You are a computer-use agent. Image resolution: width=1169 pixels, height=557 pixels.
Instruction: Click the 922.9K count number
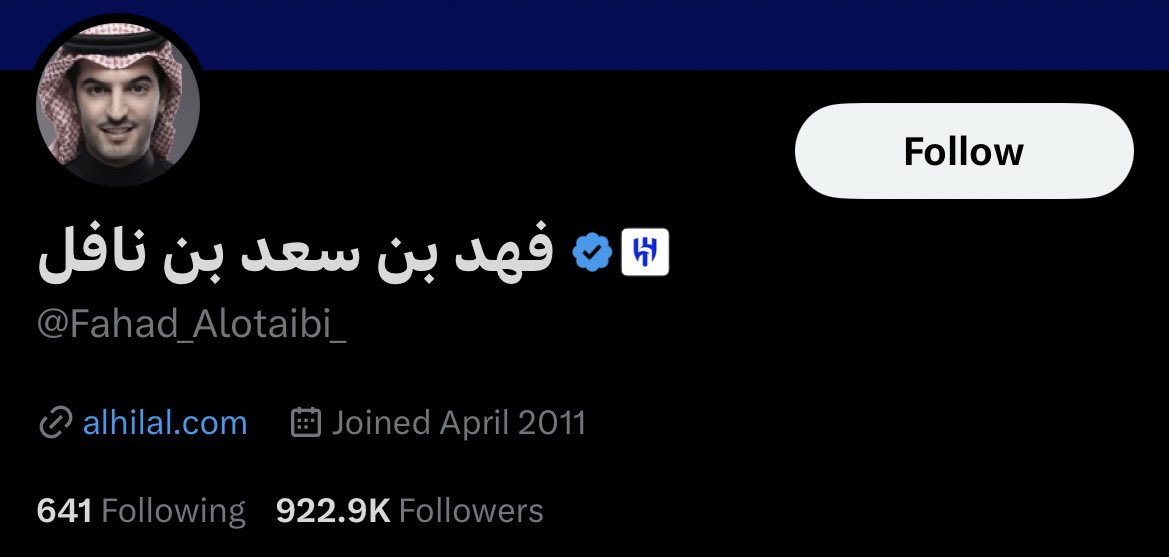coord(333,512)
